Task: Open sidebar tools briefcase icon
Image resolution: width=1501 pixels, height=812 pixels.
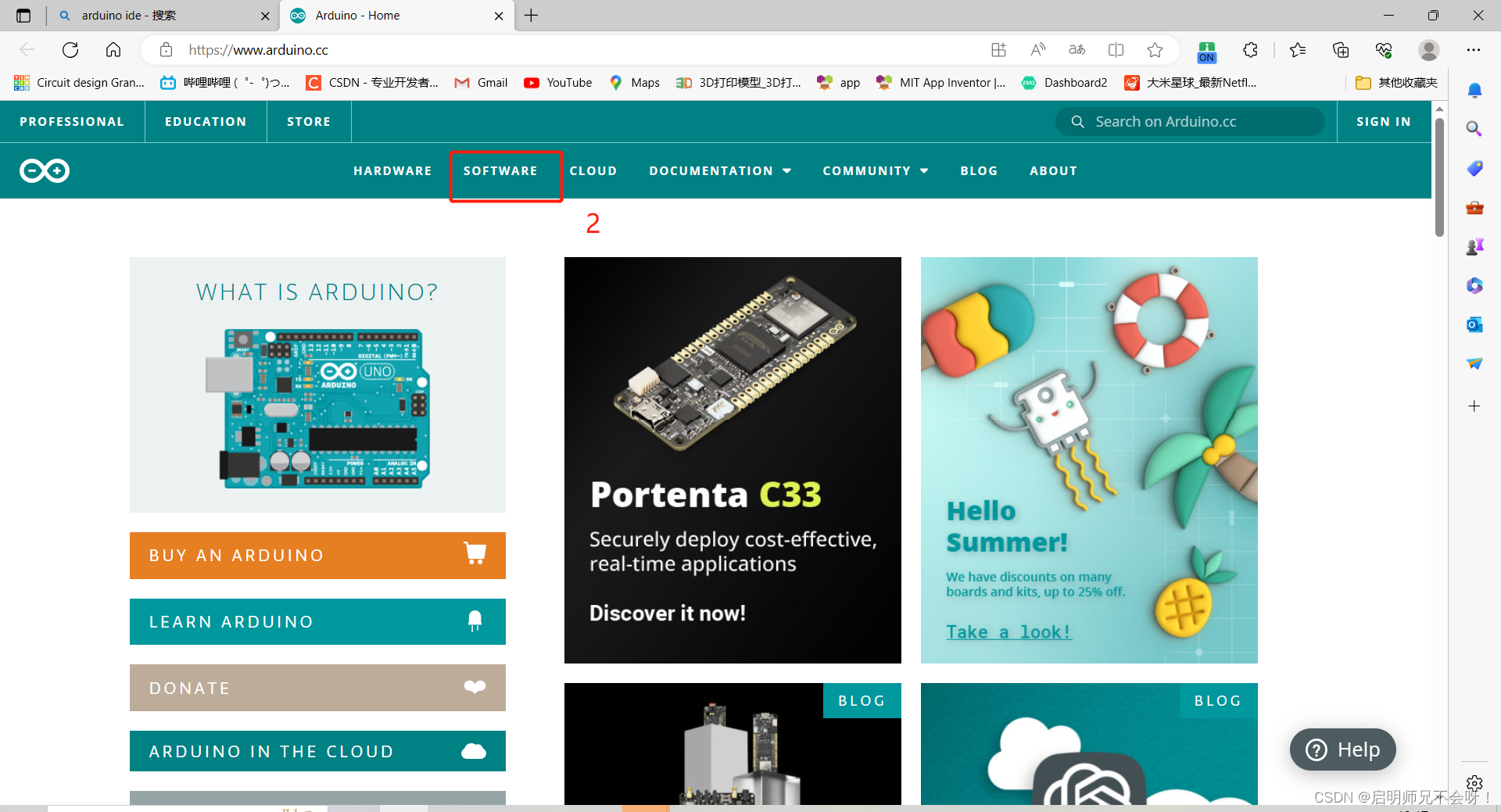Action: pos(1474,208)
